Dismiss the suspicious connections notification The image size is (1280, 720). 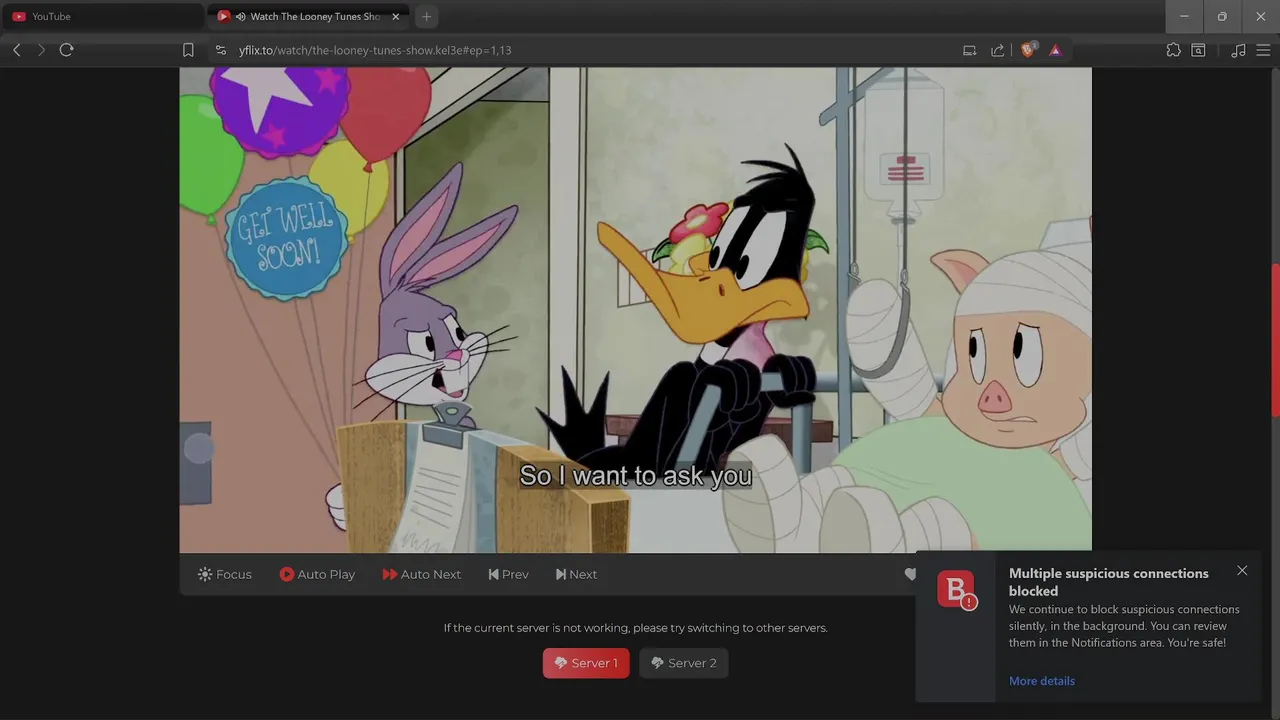pyautogui.click(x=1242, y=571)
